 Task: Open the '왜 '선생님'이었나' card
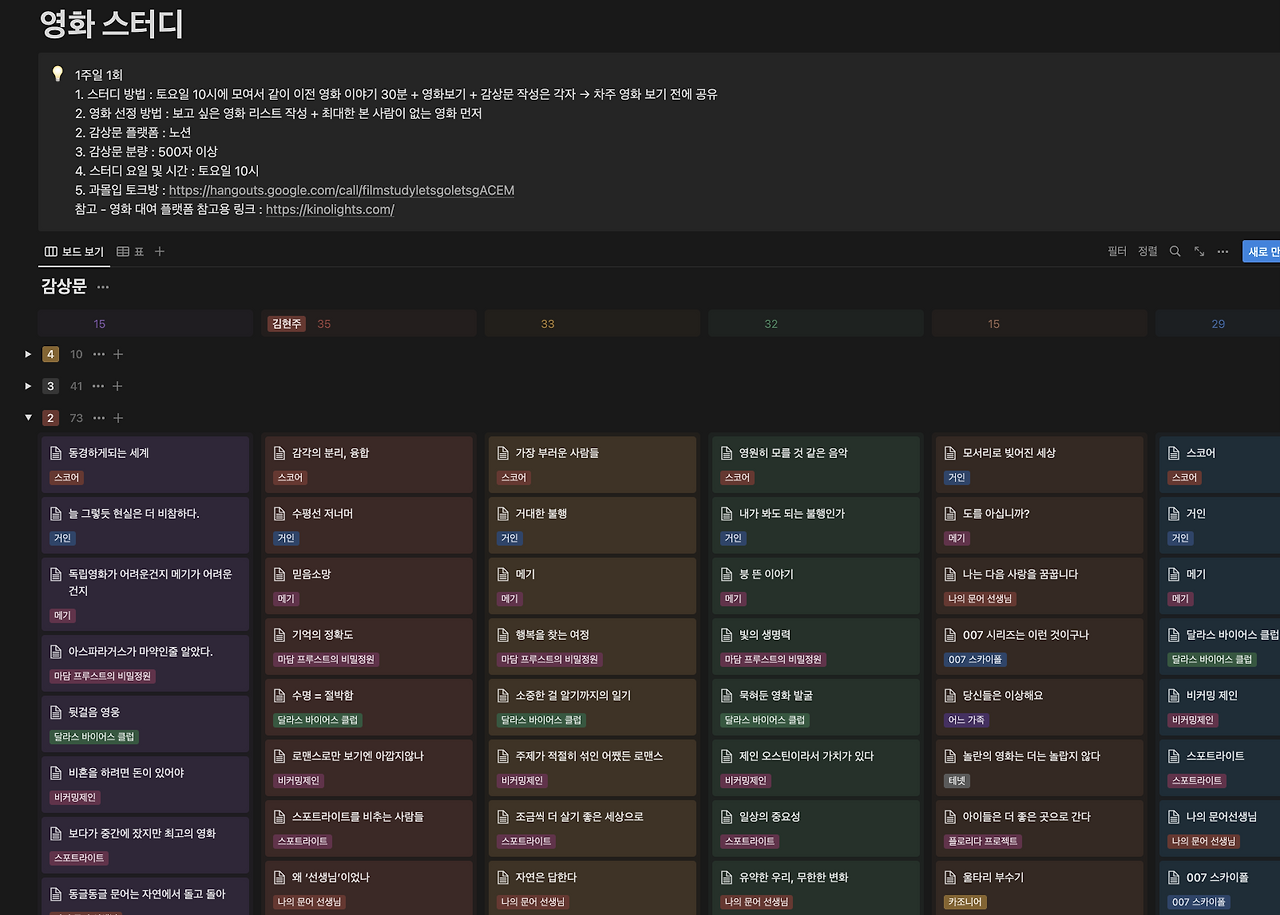(x=369, y=889)
